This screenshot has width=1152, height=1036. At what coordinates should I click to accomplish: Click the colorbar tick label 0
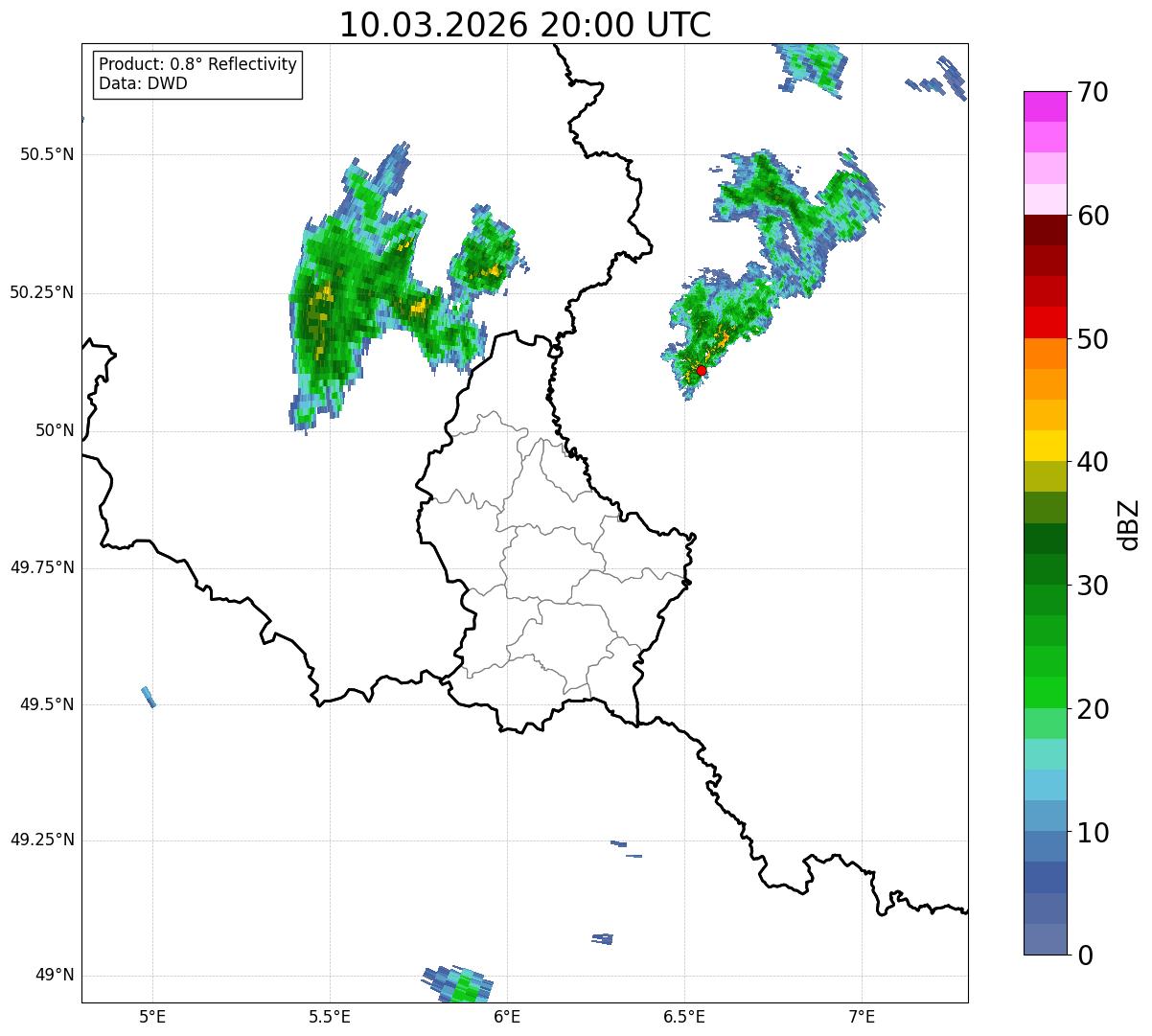(1084, 955)
